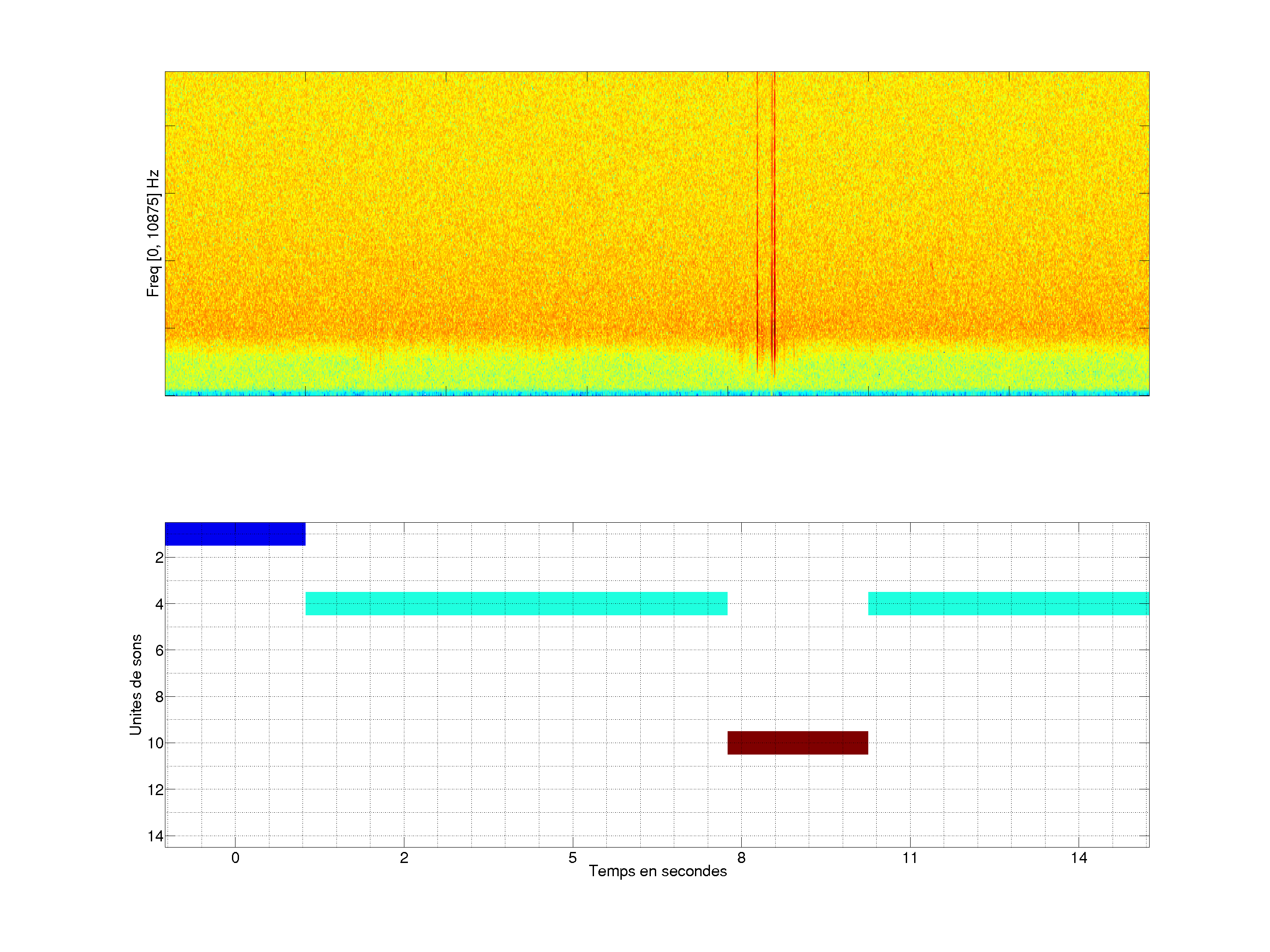Click the dark red bar at unit 10
This screenshot has width=1270, height=952.
coord(797,743)
